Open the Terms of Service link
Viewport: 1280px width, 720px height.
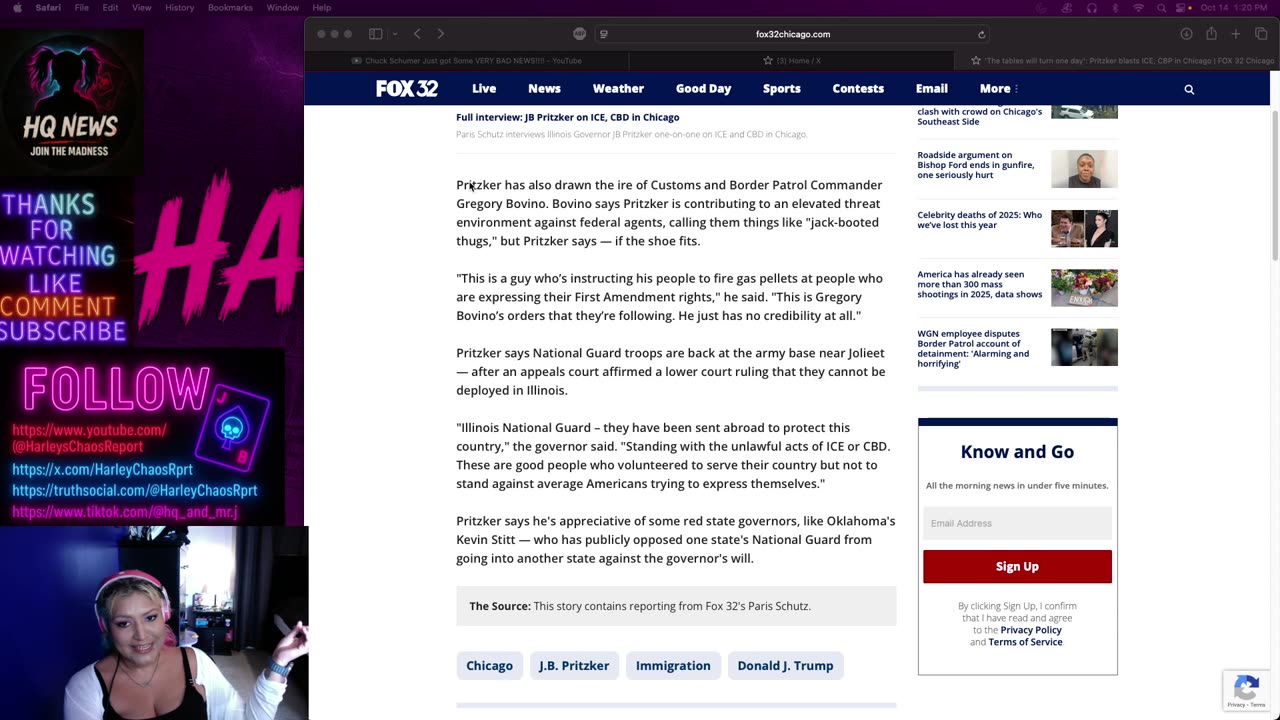(x=1025, y=642)
